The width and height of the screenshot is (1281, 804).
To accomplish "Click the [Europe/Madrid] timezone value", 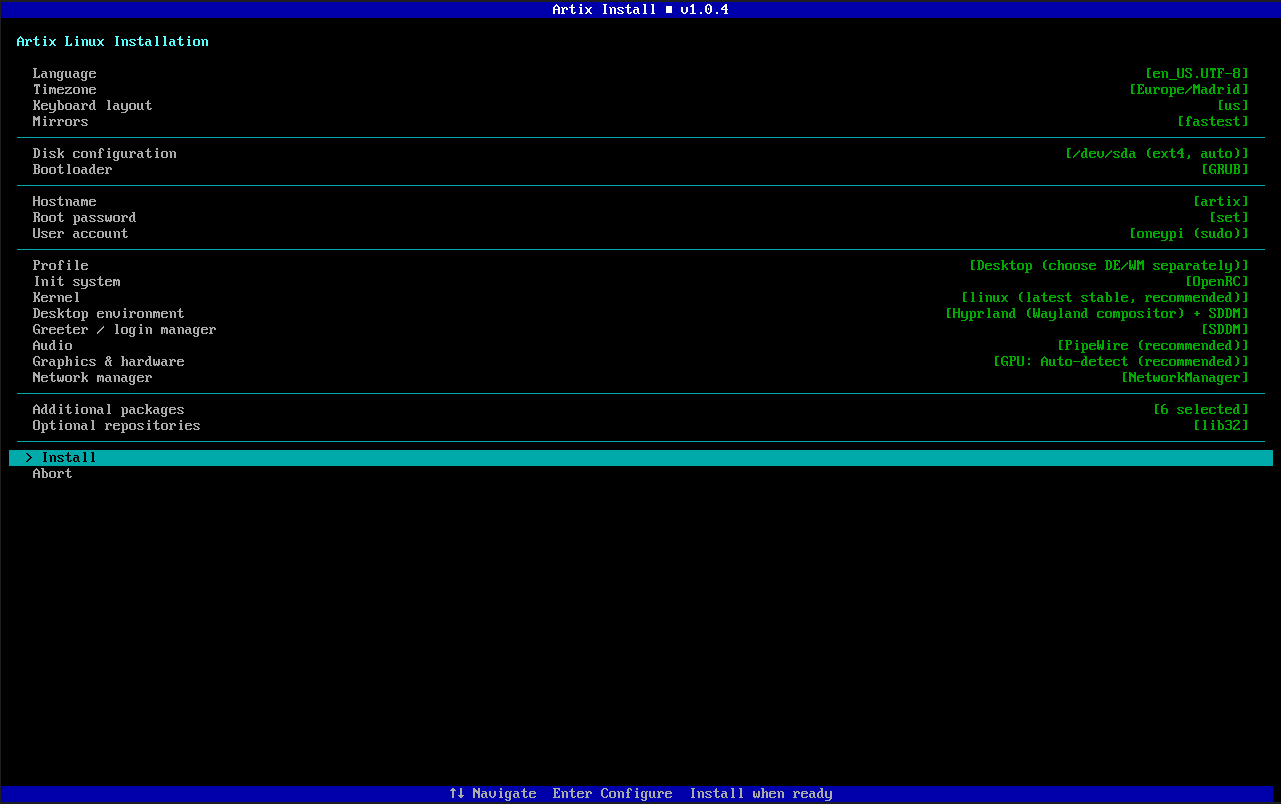I will click(1189, 90).
